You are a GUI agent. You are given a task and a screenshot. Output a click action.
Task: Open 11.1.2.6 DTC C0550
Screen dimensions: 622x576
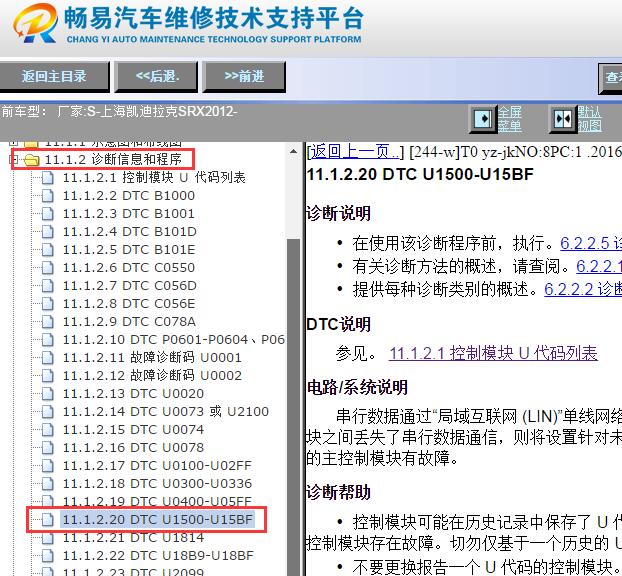point(129,268)
